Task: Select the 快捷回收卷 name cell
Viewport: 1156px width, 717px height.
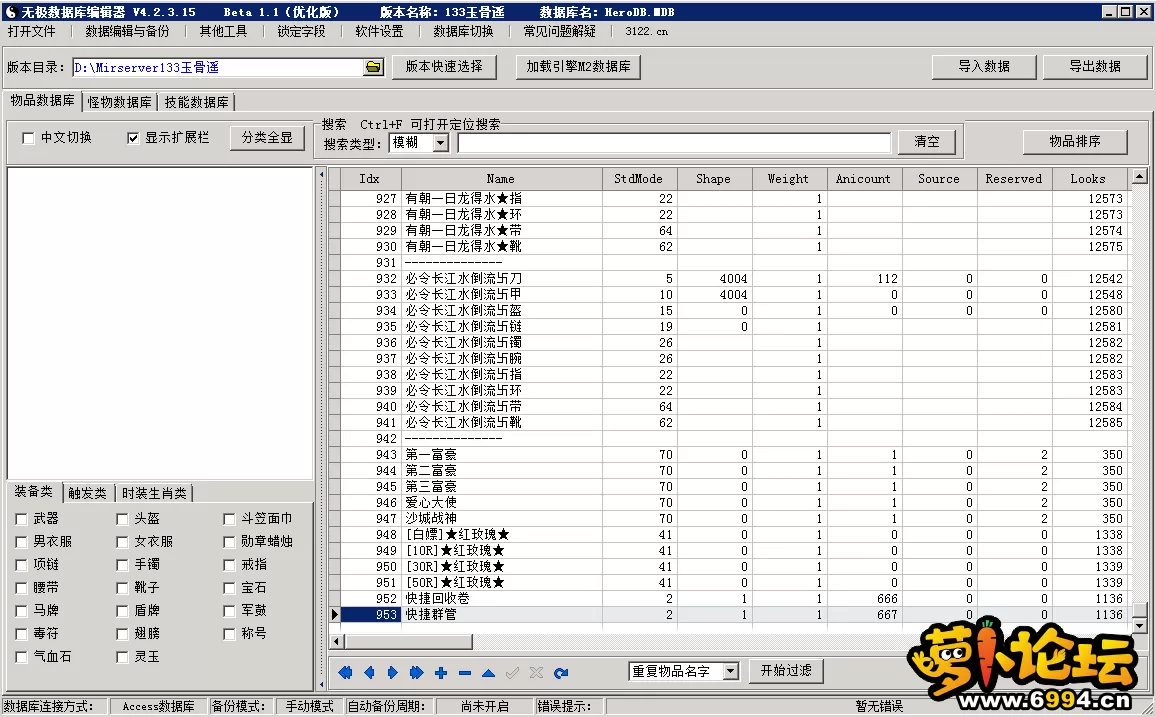Action: [501, 598]
